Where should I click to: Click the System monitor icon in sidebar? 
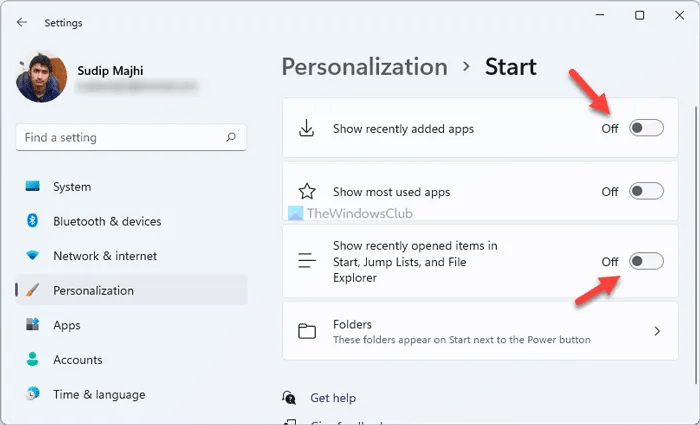pos(33,186)
